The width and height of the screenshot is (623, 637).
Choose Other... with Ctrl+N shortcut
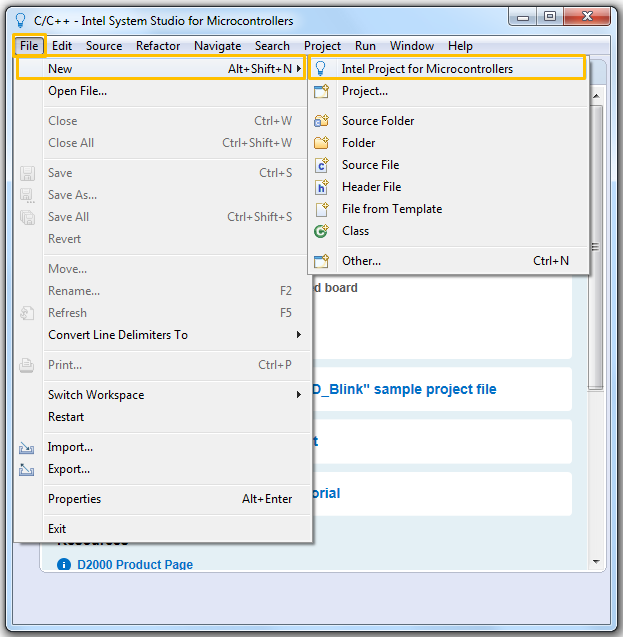click(448, 261)
